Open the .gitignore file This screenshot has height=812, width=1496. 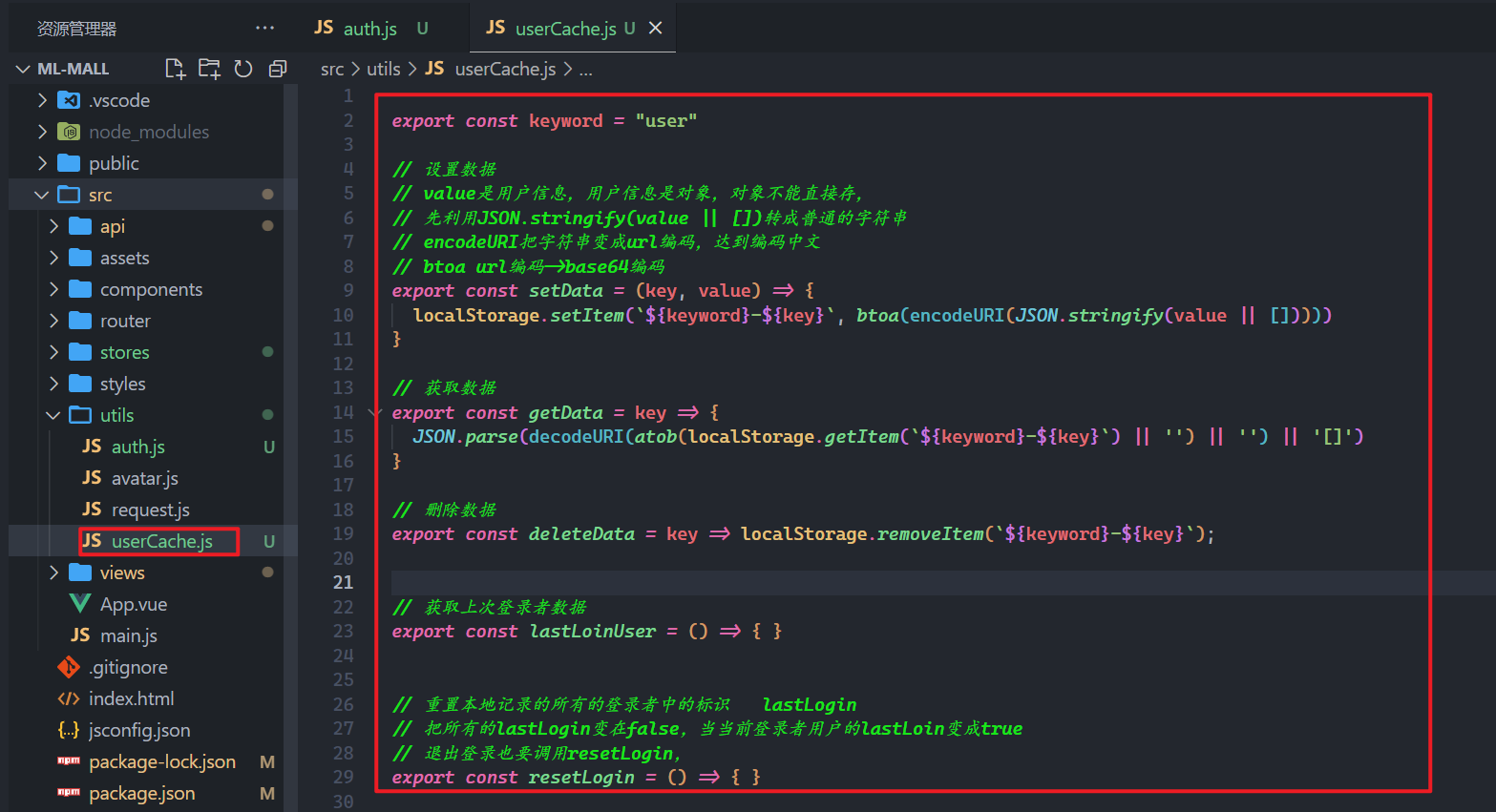[128, 667]
